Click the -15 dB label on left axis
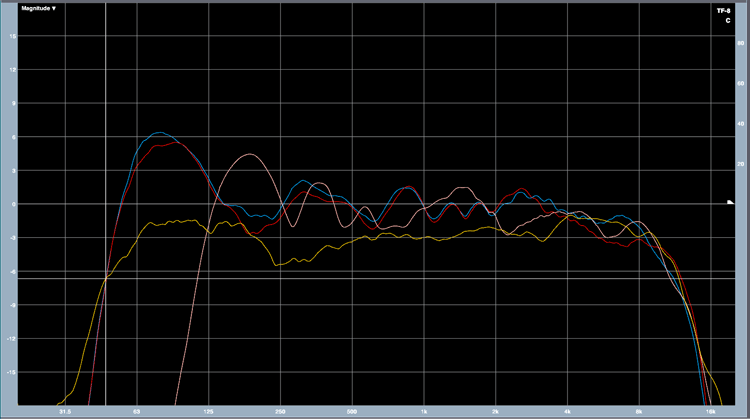 (11, 372)
